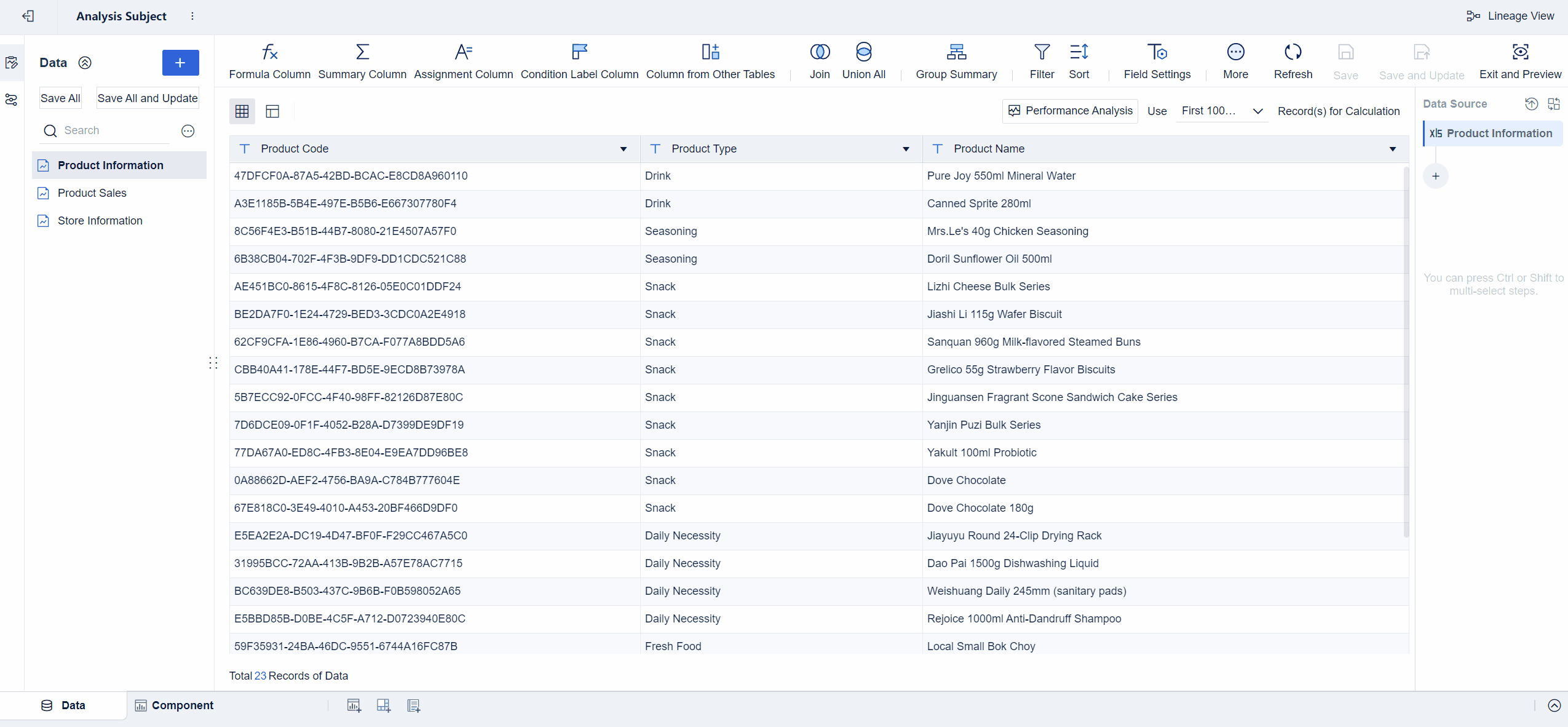Click Save All and Update
Viewport: 1568px width, 727px height.
pyautogui.click(x=148, y=98)
